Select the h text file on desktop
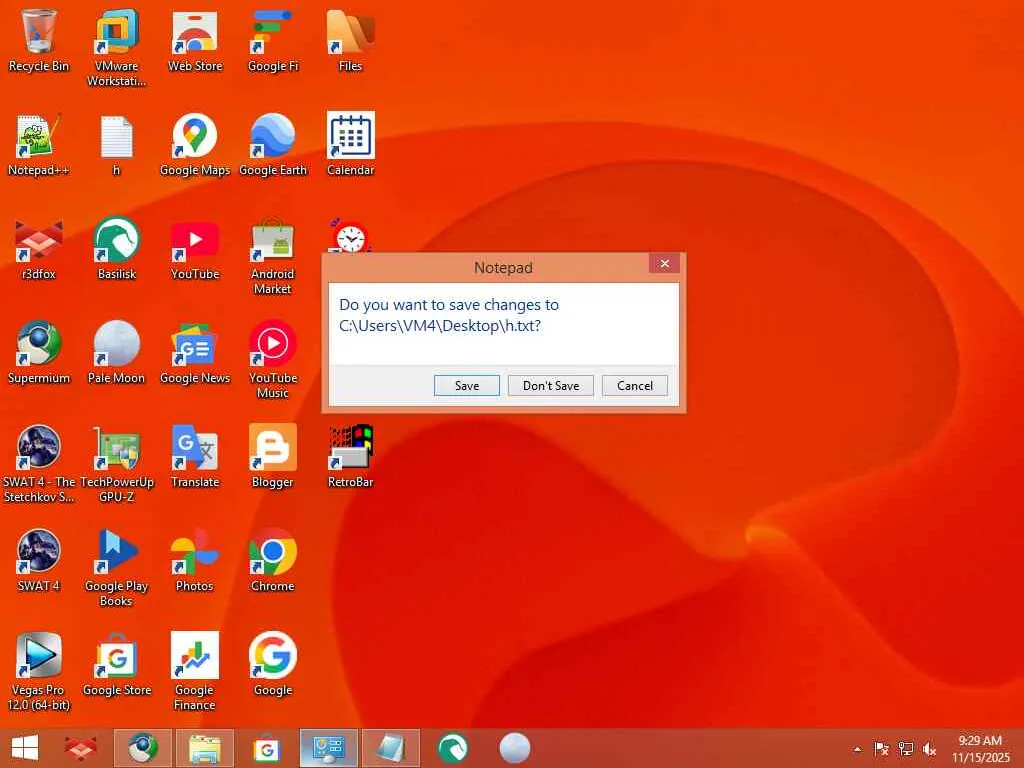 [x=116, y=144]
